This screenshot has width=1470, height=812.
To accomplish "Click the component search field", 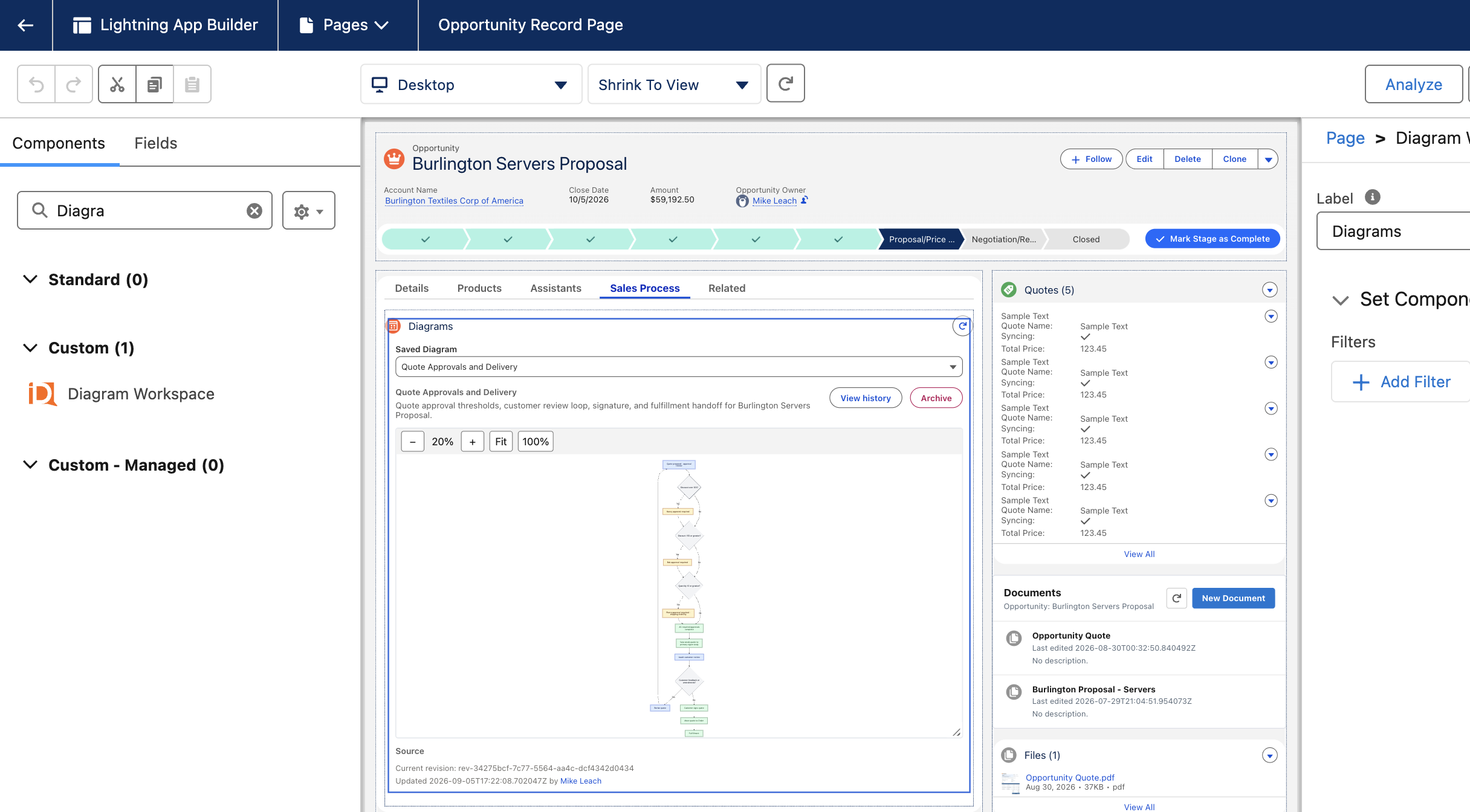I will (144, 210).
